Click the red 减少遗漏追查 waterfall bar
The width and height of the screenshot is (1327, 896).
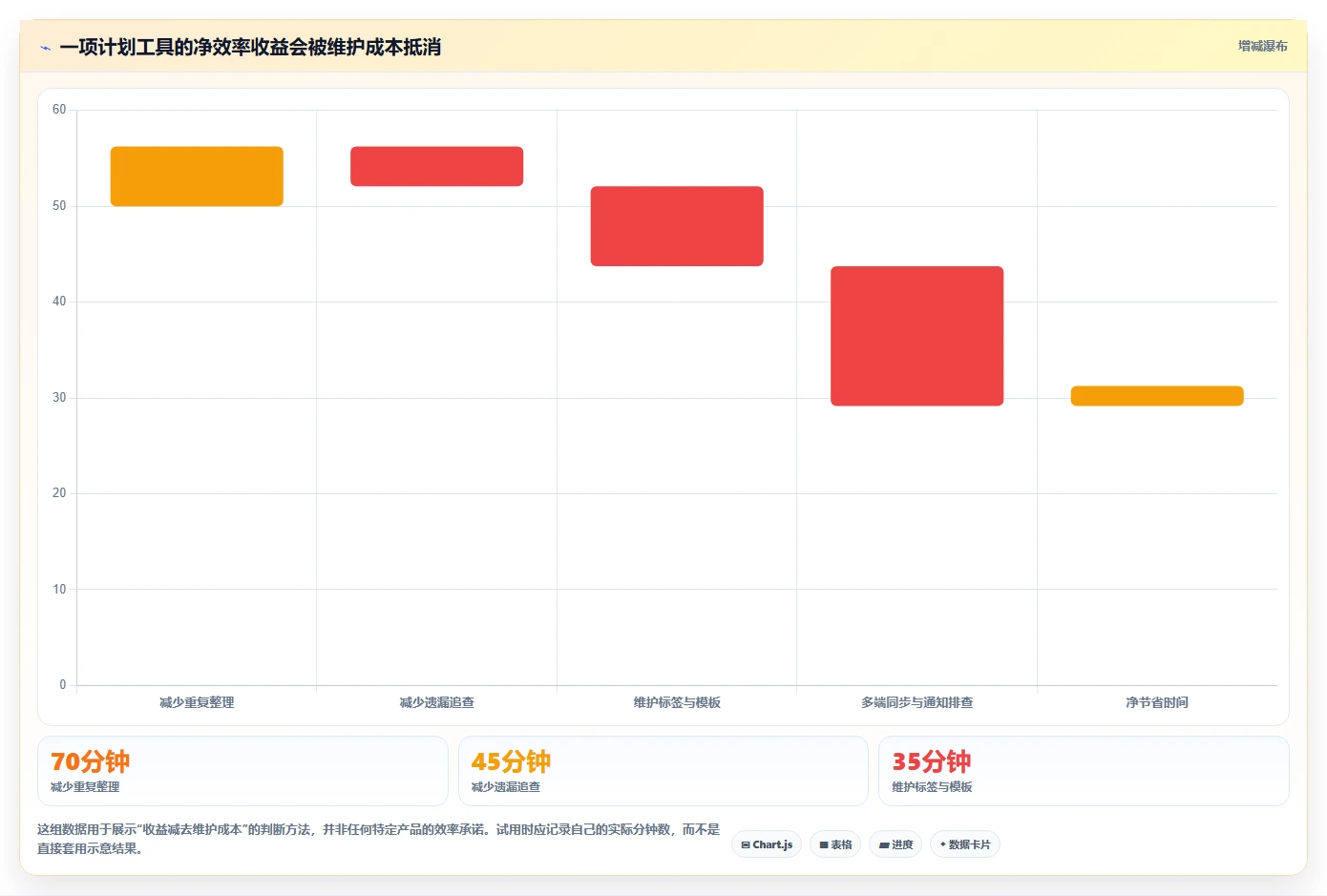coord(437,166)
